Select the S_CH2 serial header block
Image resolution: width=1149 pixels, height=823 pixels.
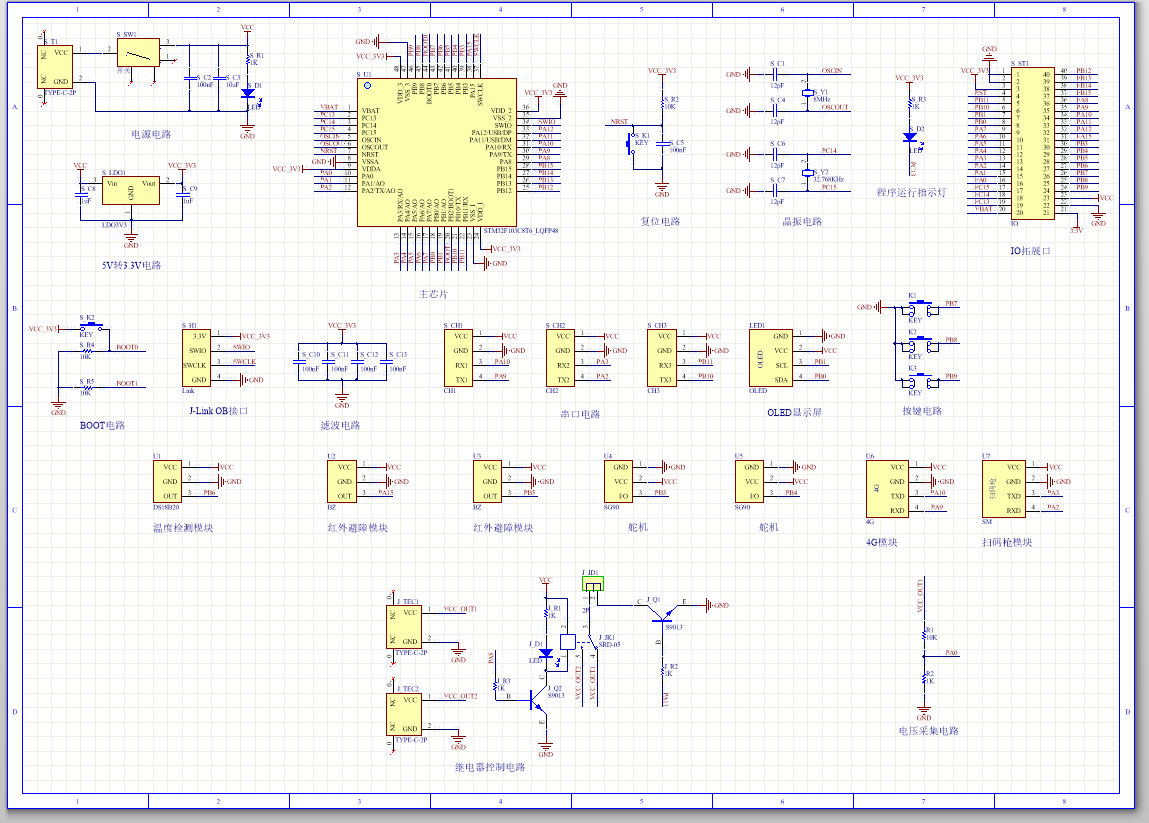[x=561, y=358]
